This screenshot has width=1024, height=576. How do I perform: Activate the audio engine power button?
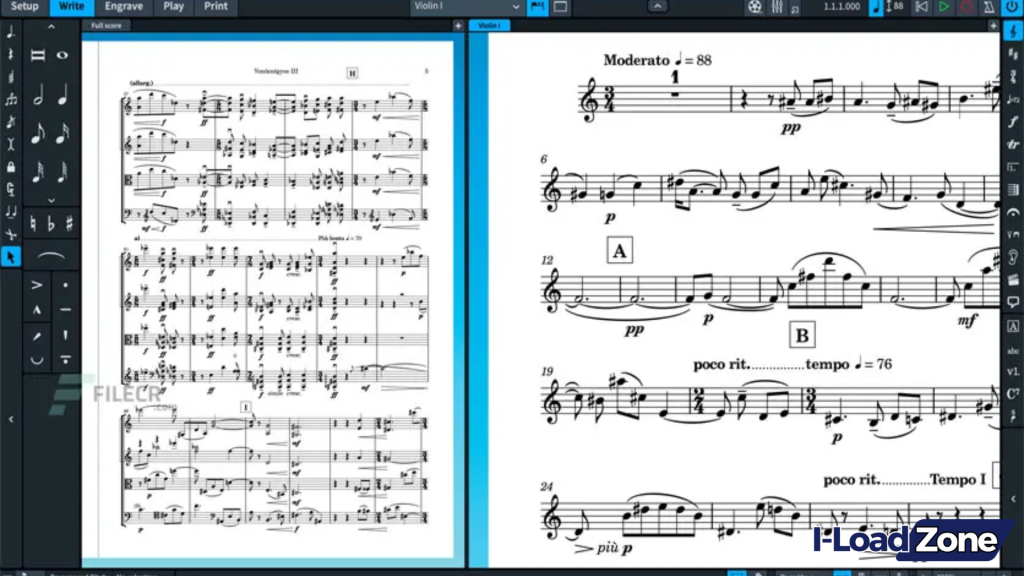click(x=1012, y=8)
